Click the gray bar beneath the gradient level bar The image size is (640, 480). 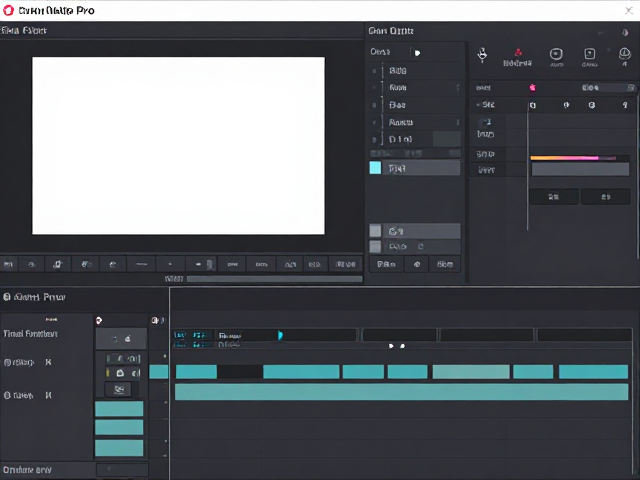pyautogui.click(x=580, y=169)
